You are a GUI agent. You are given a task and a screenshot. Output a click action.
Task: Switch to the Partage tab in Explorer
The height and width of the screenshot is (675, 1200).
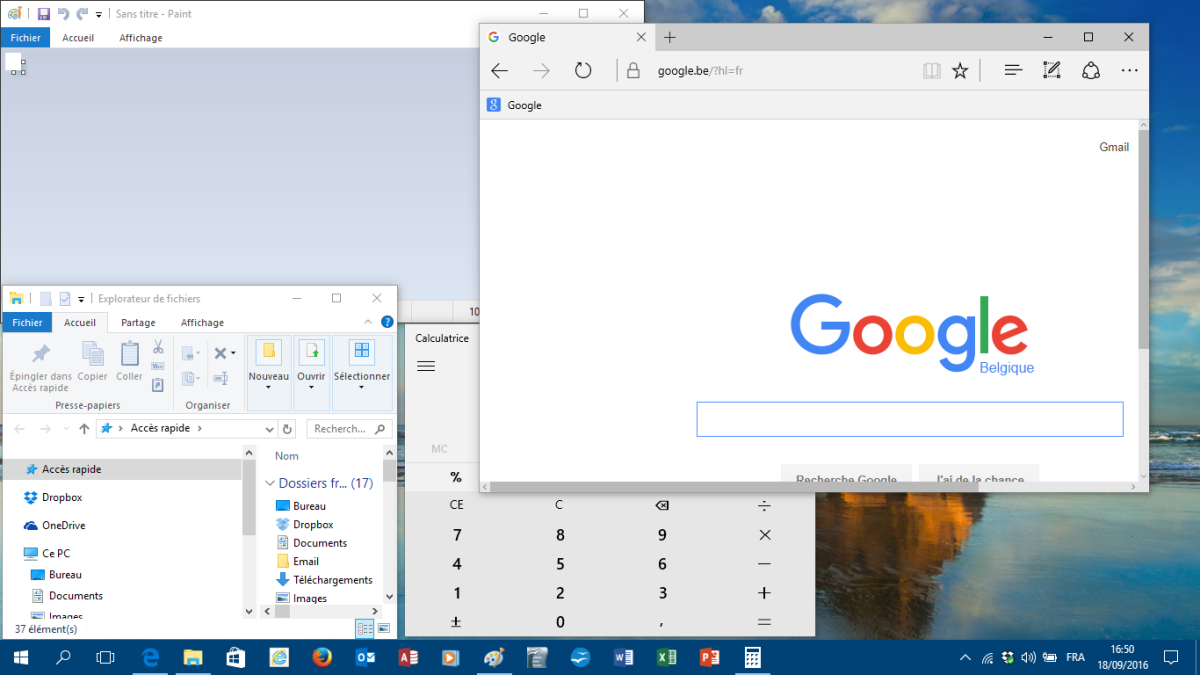click(138, 322)
